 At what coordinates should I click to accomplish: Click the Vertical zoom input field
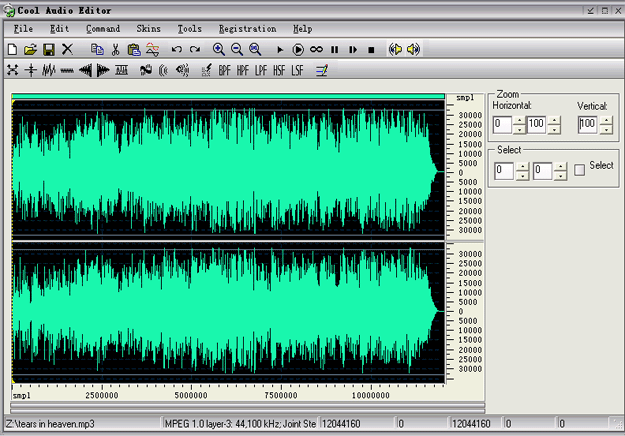coord(587,124)
